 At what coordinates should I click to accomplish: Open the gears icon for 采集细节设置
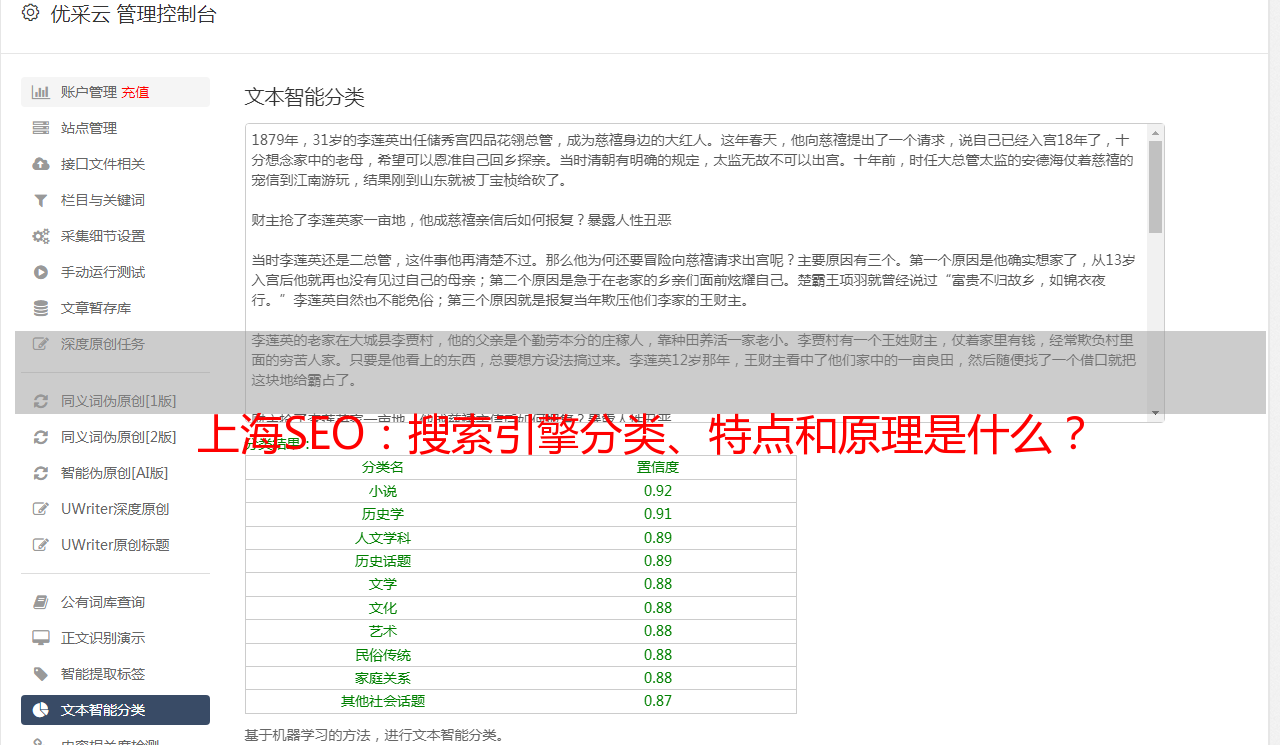pyautogui.click(x=41, y=236)
